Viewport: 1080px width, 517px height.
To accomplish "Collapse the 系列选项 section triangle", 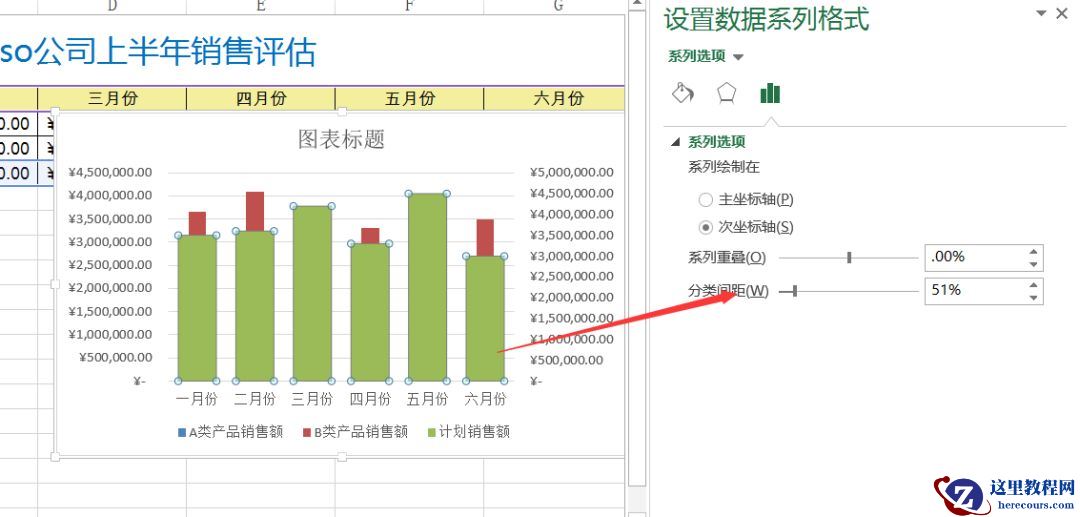I will point(675,143).
